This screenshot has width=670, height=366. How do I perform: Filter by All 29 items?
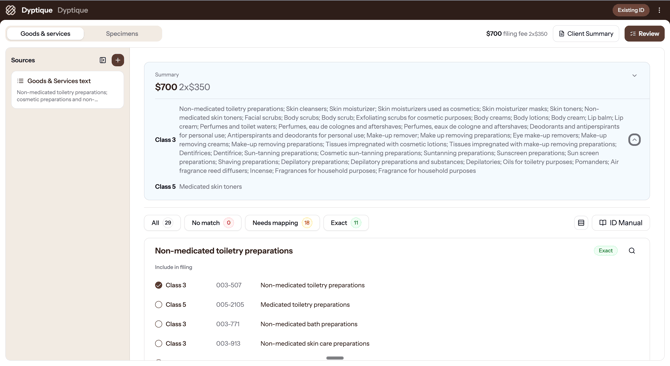(162, 223)
